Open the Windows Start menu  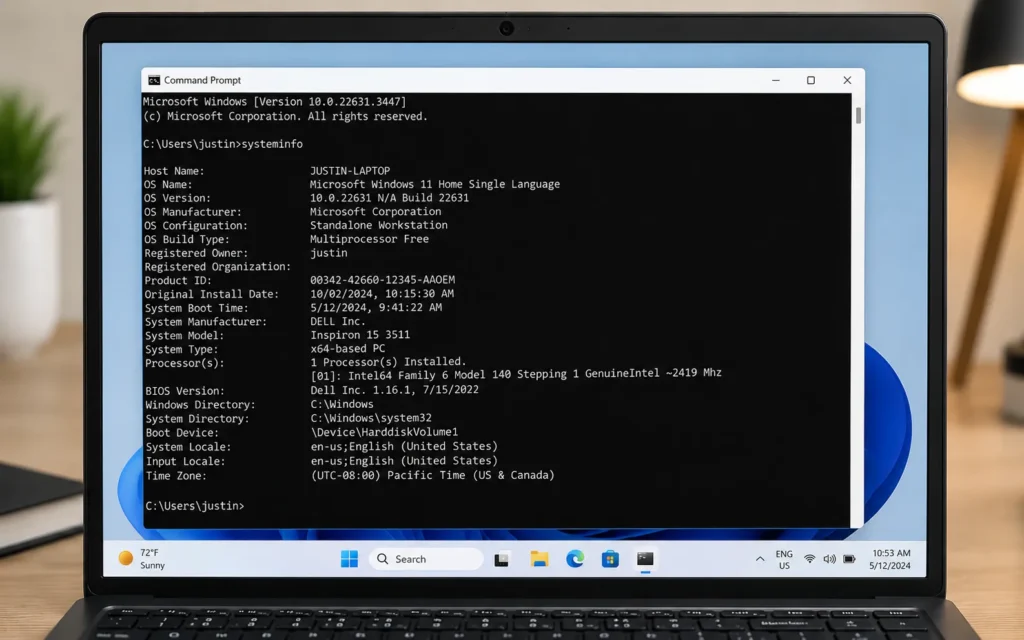(x=349, y=559)
